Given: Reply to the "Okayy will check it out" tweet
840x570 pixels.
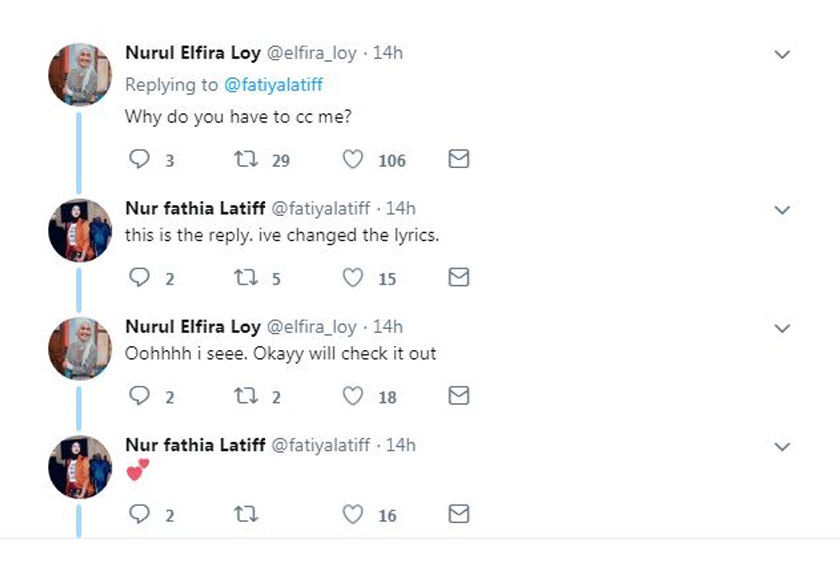Looking at the screenshot, I should [140, 396].
